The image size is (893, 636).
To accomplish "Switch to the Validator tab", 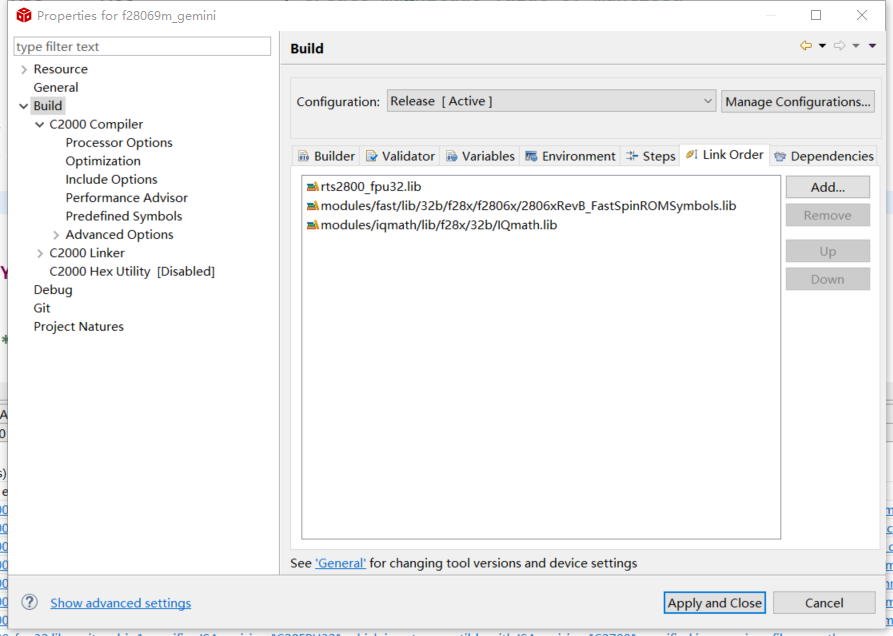I will [400, 156].
